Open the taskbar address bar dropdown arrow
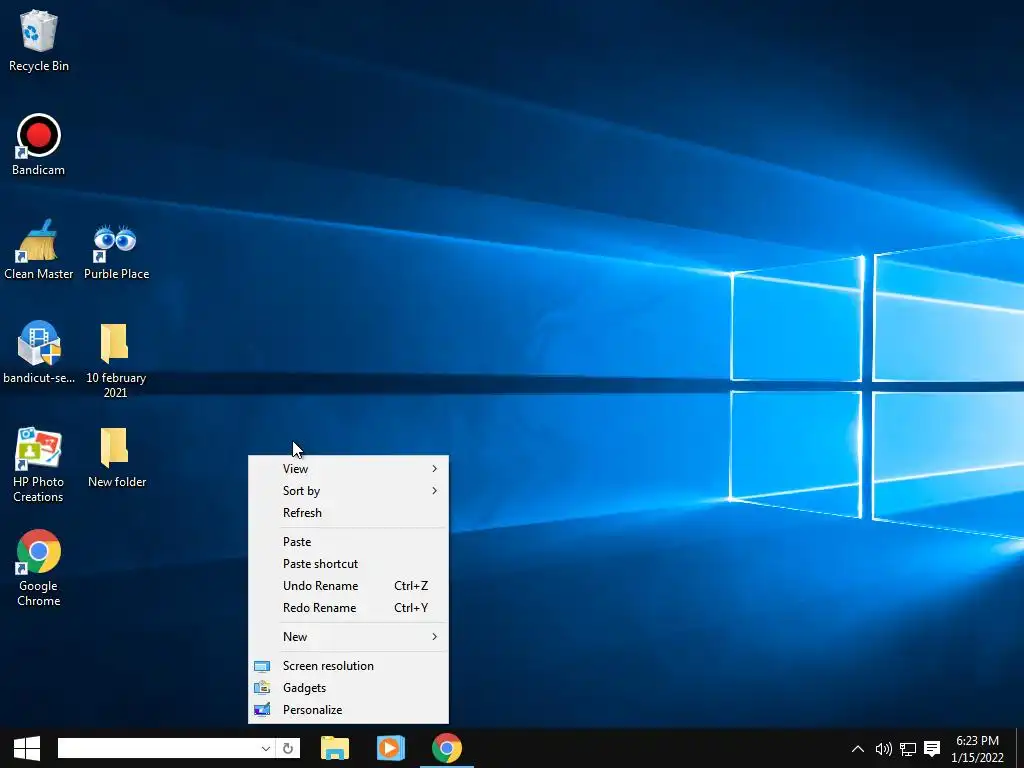1024x768 pixels. pyautogui.click(x=265, y=748)
